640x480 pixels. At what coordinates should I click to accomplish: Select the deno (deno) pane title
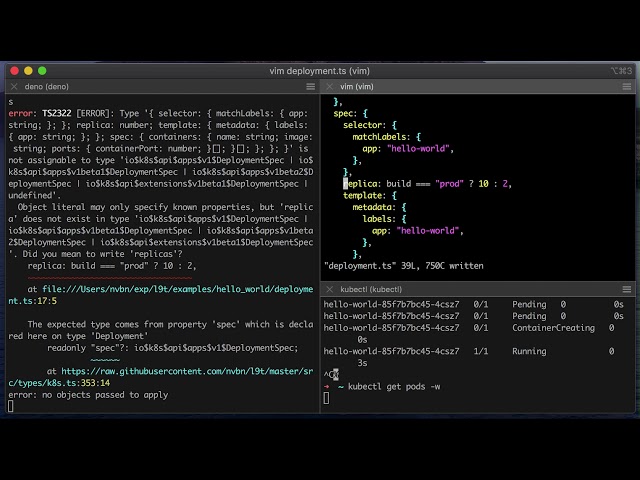pyautogui.click(x=47, y=87)
